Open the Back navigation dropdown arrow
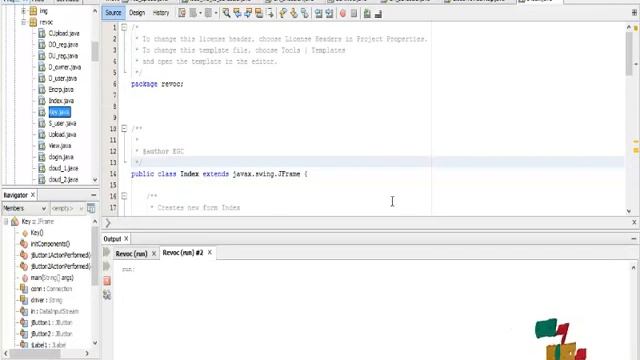 pos(200,13)
